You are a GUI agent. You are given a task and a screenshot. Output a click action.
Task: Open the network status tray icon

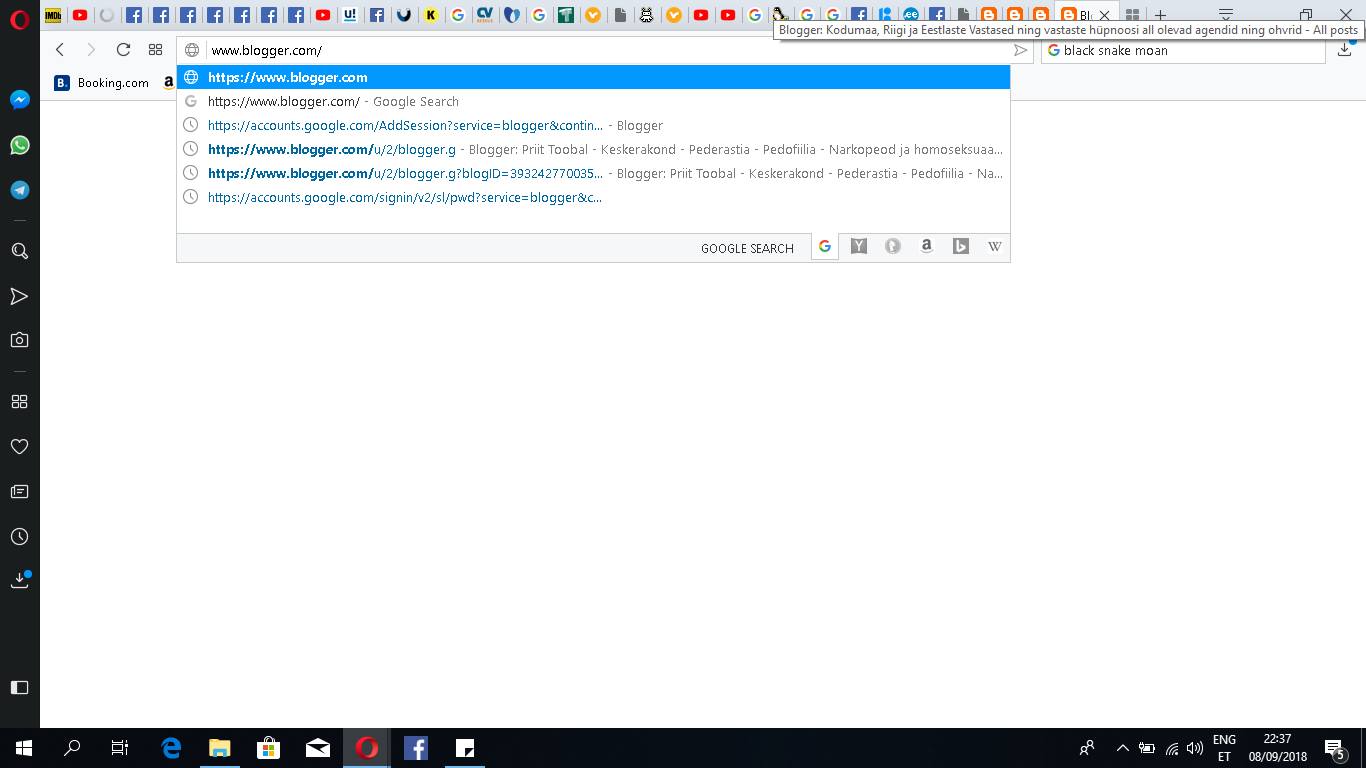click(1171, 748)
